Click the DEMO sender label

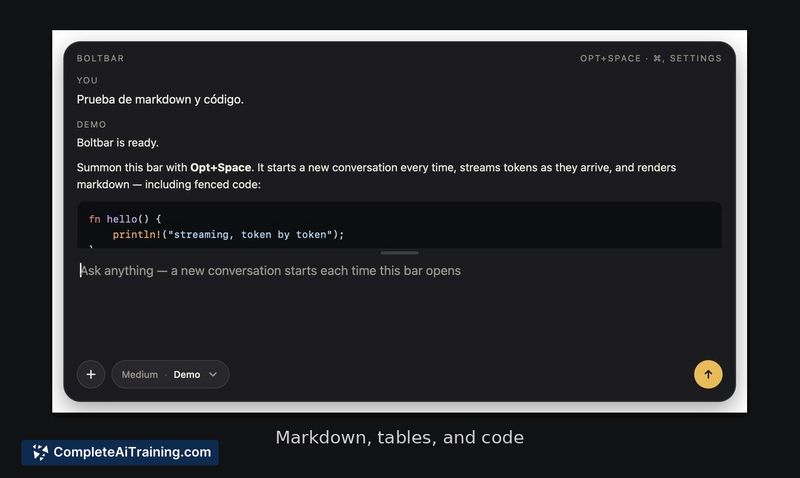click(91, 124)
